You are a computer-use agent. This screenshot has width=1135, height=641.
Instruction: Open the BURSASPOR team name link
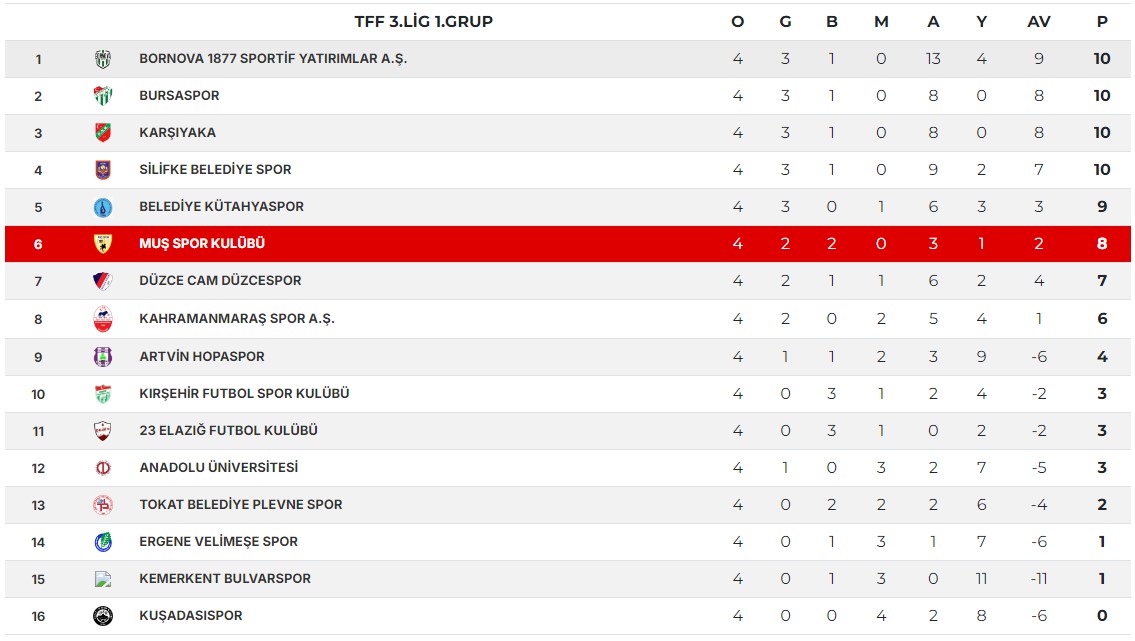click(x=179, y=95)
